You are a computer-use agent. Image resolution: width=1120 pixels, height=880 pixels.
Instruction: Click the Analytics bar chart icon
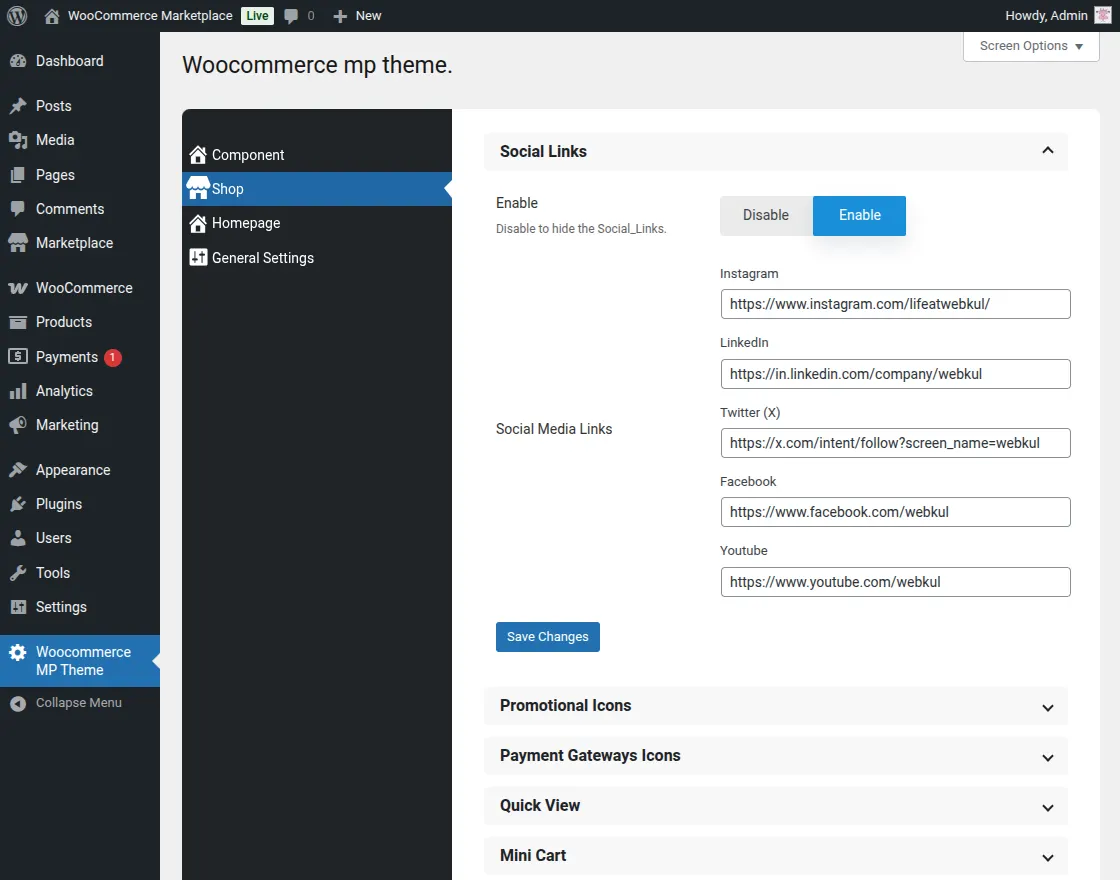tap(18, 391)
